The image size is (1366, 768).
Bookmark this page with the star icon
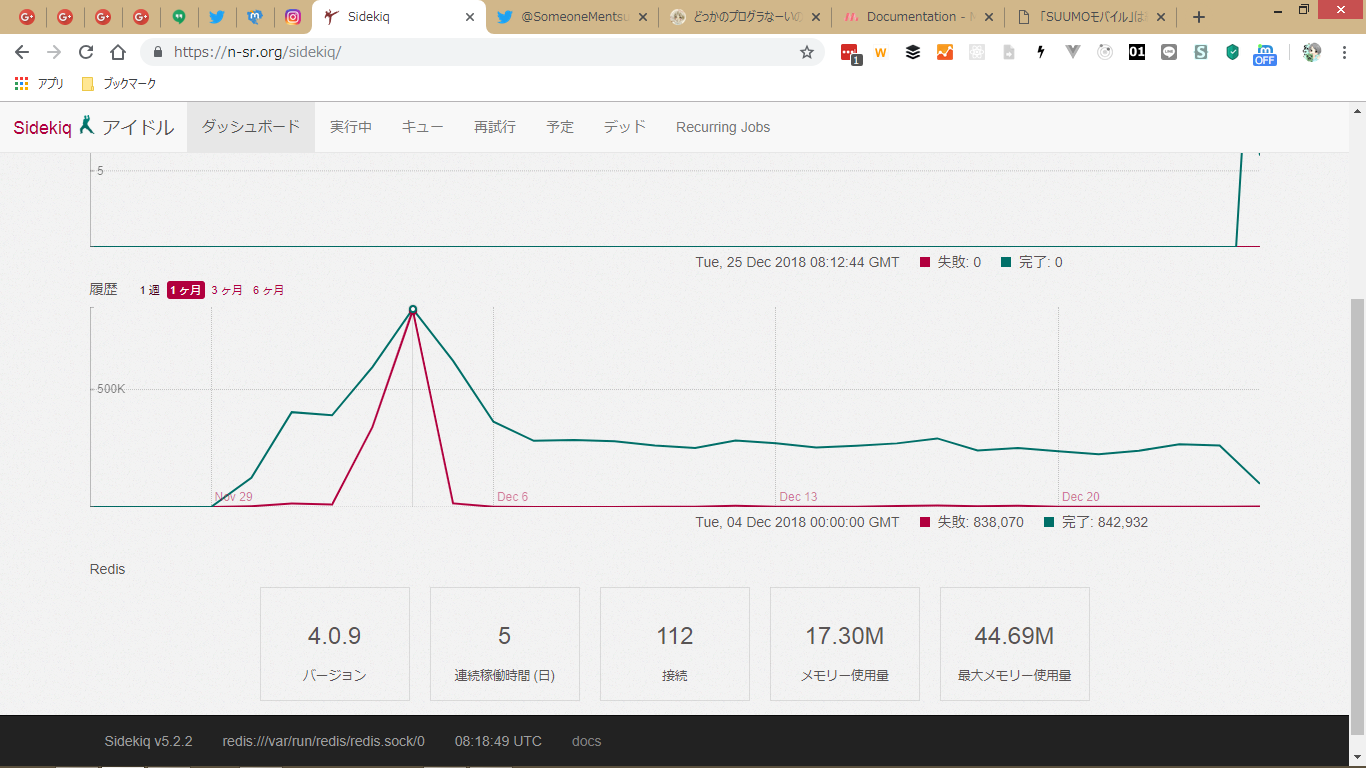[x=806, y=52]
